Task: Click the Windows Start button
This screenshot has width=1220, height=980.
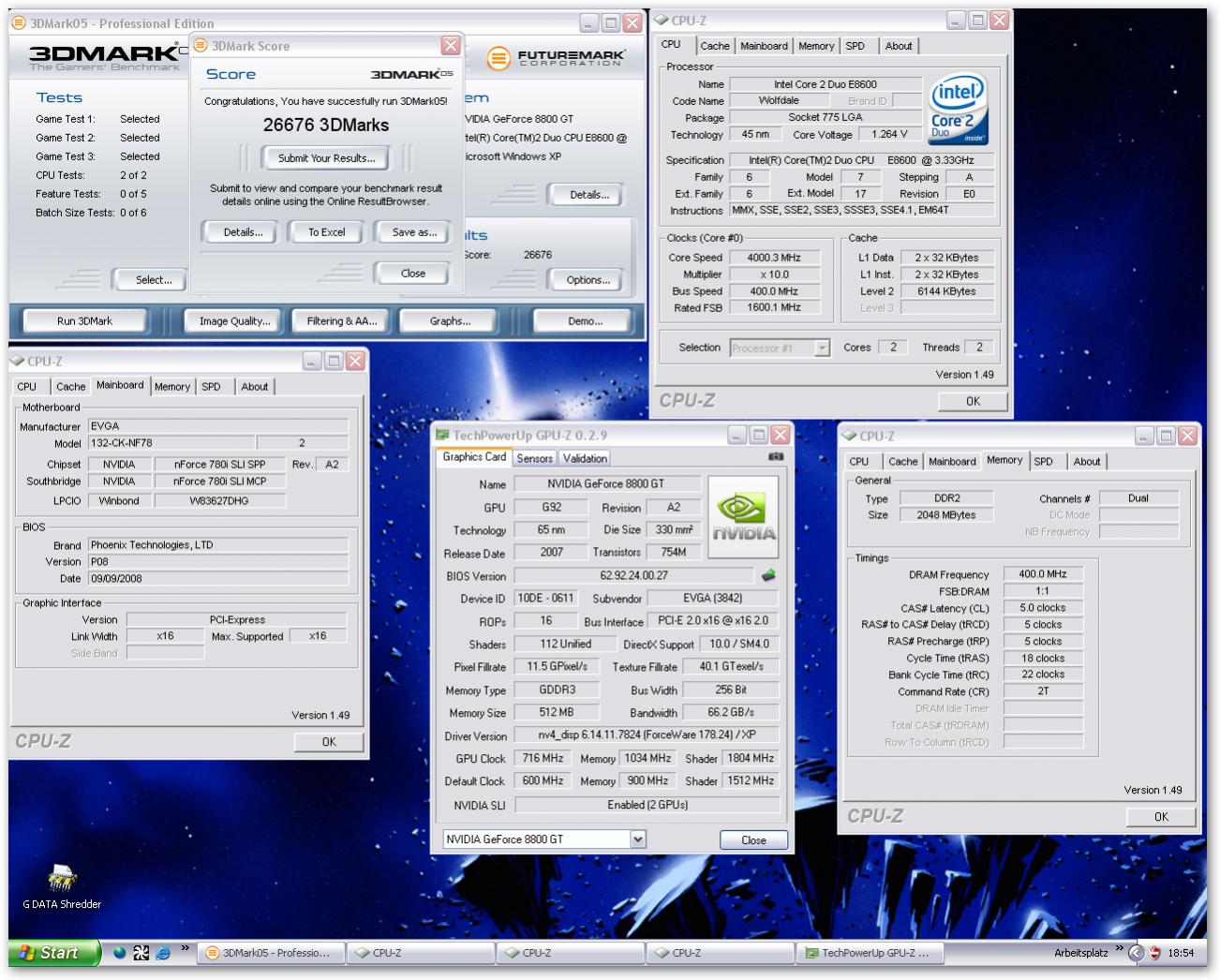Action: 54,953
